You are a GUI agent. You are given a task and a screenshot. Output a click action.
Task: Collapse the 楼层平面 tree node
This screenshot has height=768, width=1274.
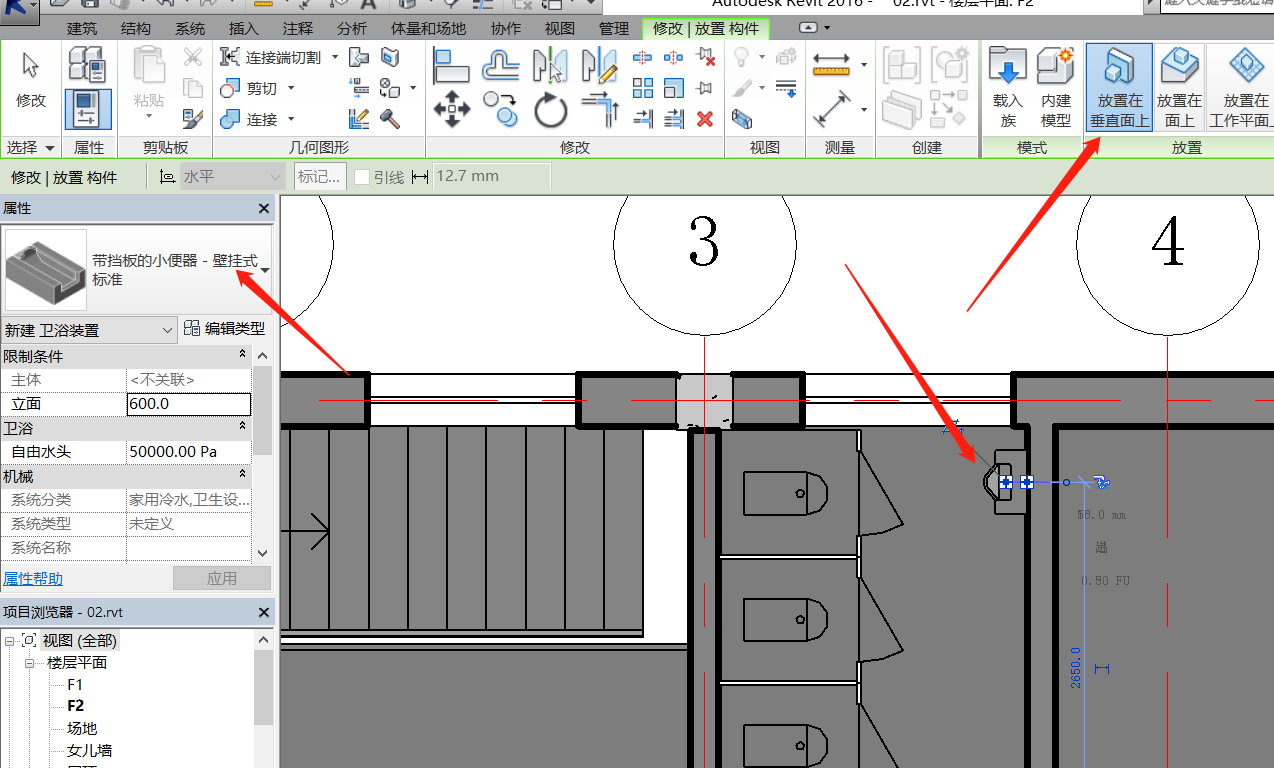click(30, 663)
